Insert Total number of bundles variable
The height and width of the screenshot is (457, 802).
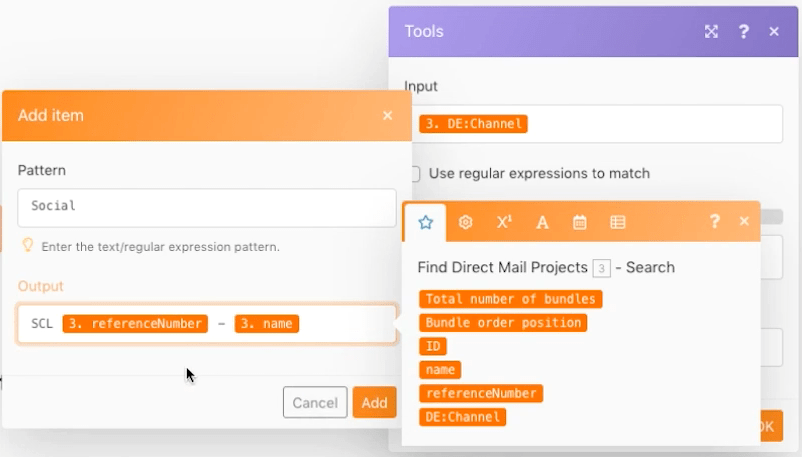tap(510, 299)
